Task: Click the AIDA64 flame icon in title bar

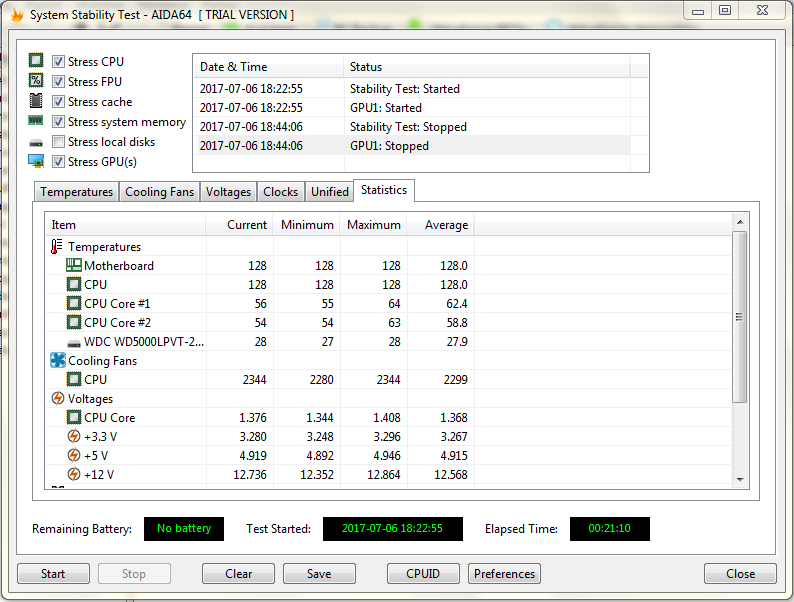Action: (x=17, y=15)
